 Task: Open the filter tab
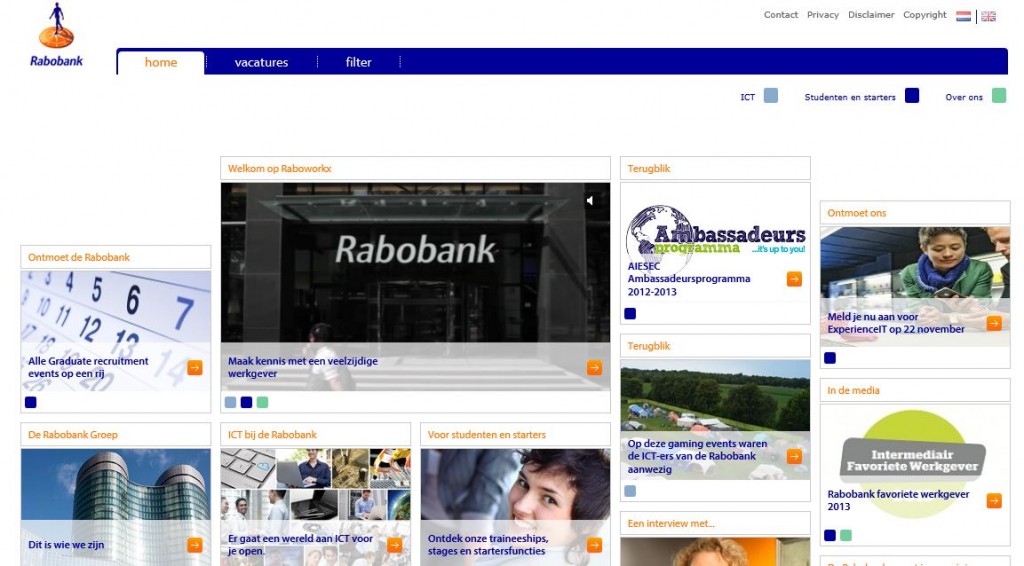(359, 63)
